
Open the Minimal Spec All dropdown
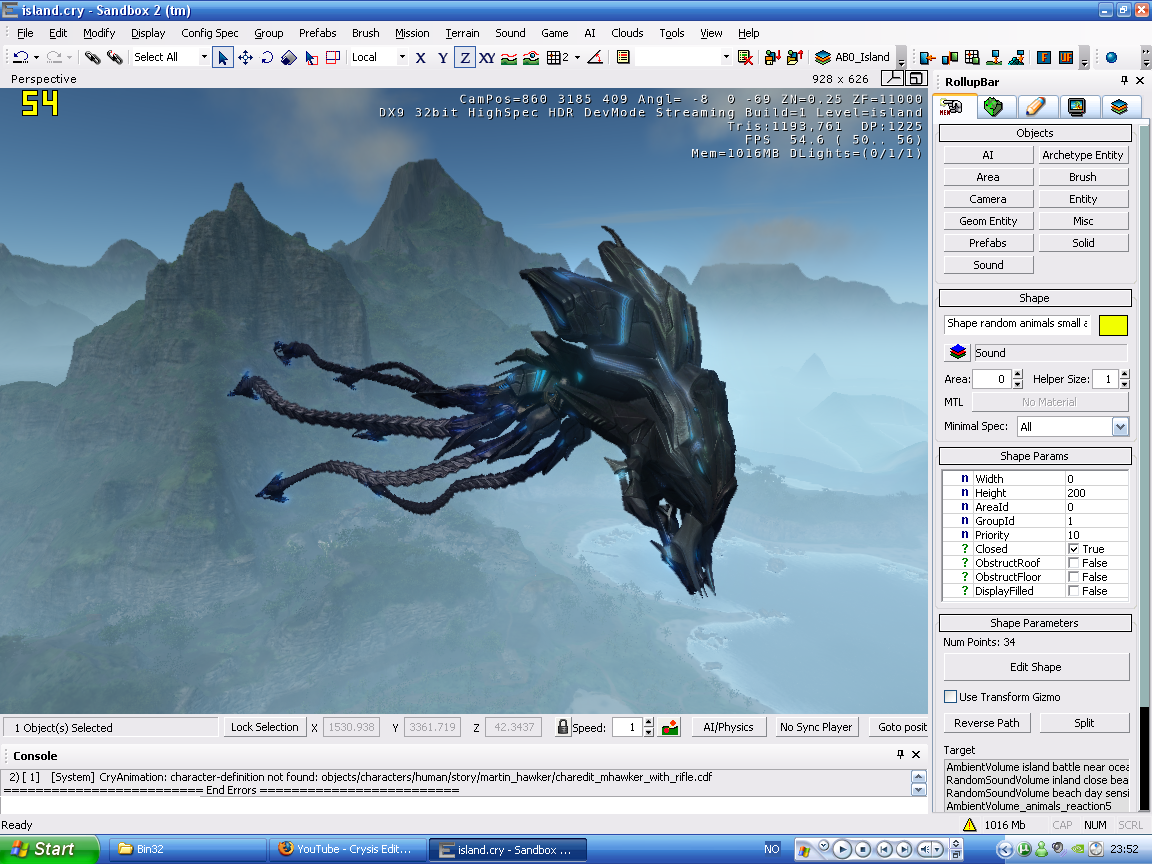pyautogui.click(x=1120, y=426)
